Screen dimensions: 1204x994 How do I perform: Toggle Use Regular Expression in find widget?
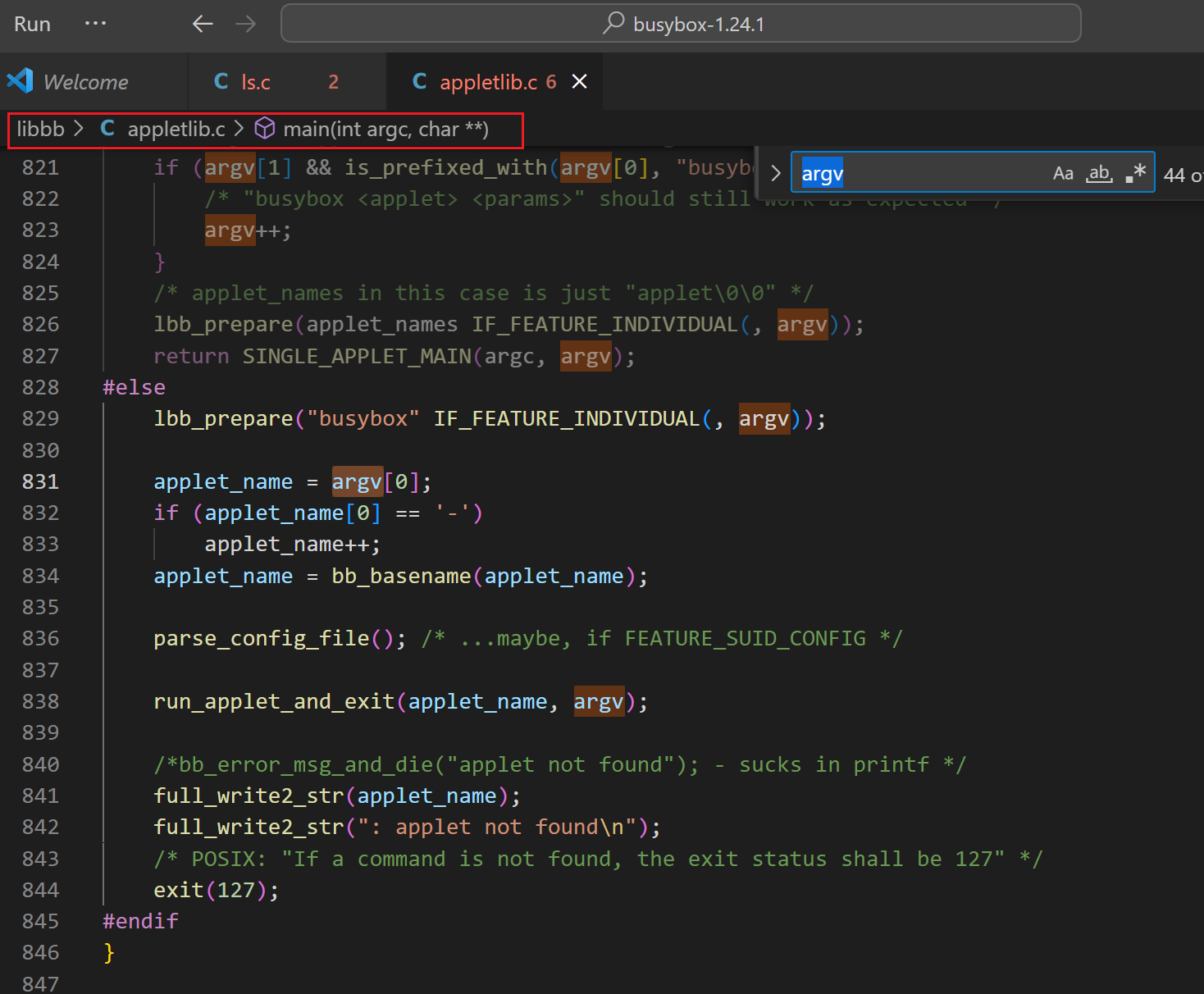1136,173
